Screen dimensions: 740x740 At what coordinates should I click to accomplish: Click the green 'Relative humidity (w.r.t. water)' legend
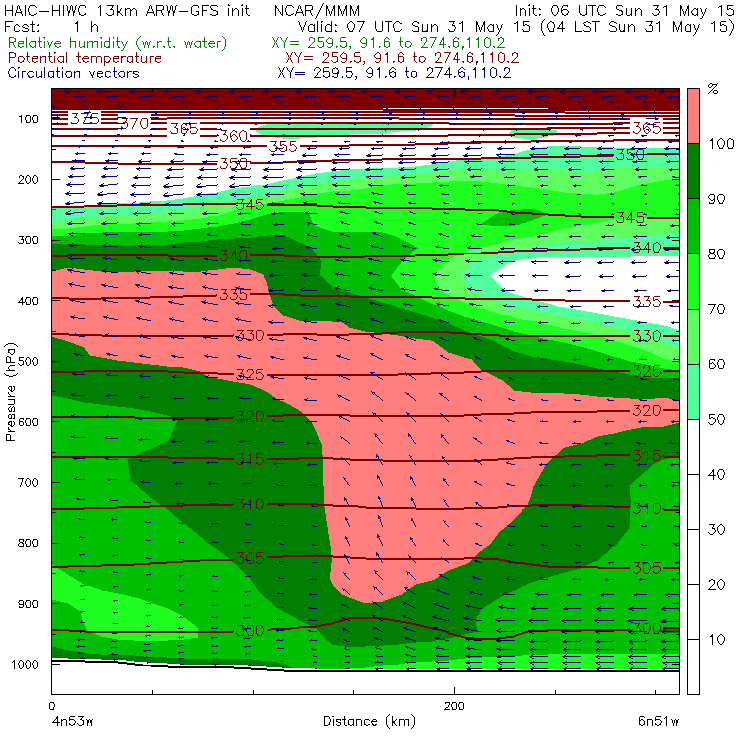pos(118,43)
